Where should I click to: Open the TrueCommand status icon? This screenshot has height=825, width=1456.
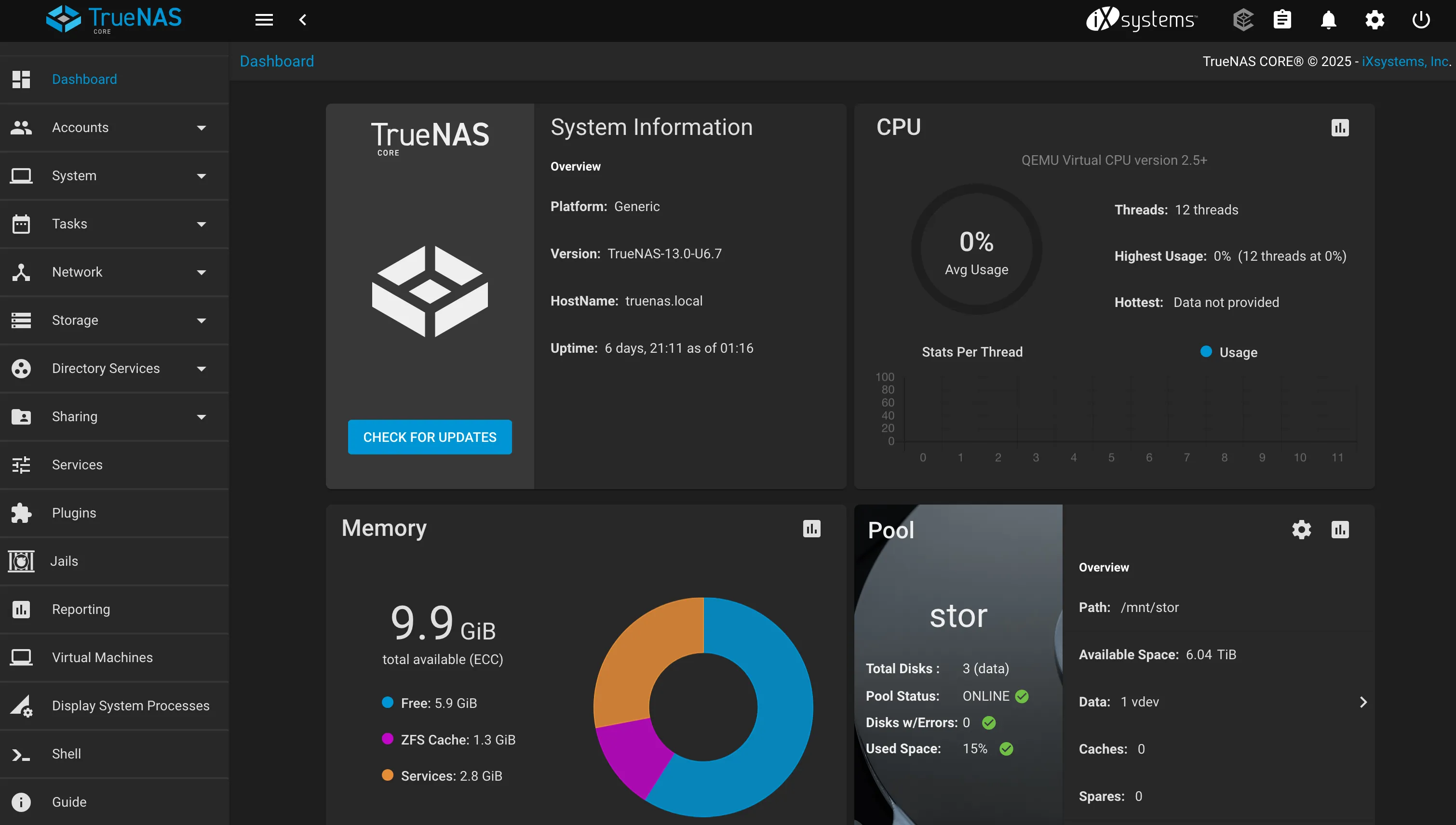(1243, 20)
